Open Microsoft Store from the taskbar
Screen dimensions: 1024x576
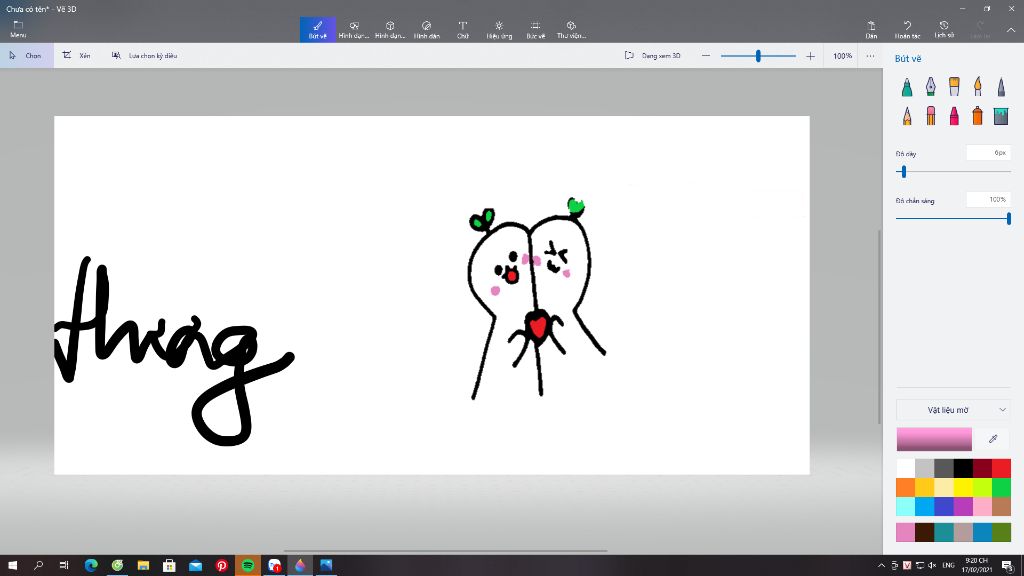coord(169,565)
